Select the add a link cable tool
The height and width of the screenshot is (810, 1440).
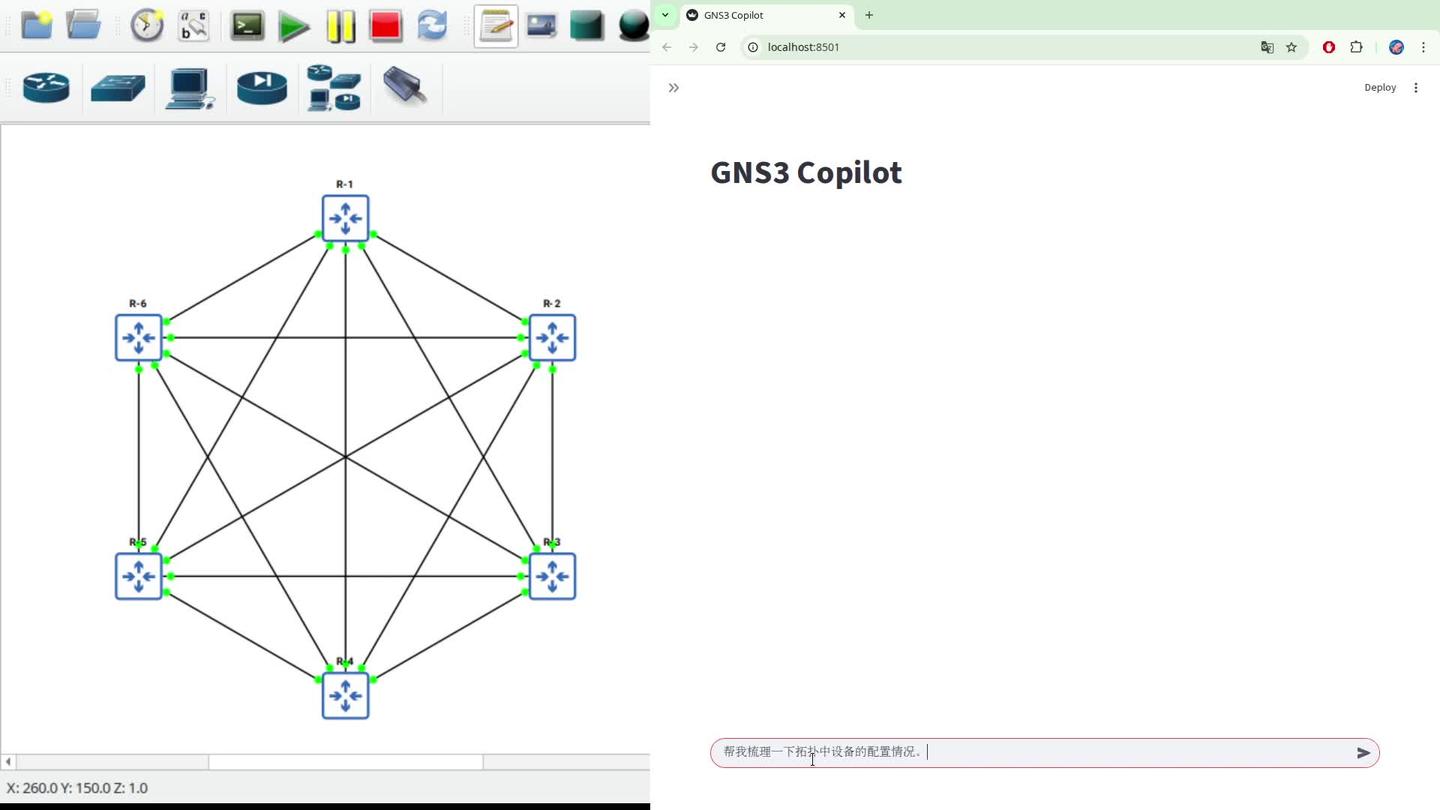point(406,87)
